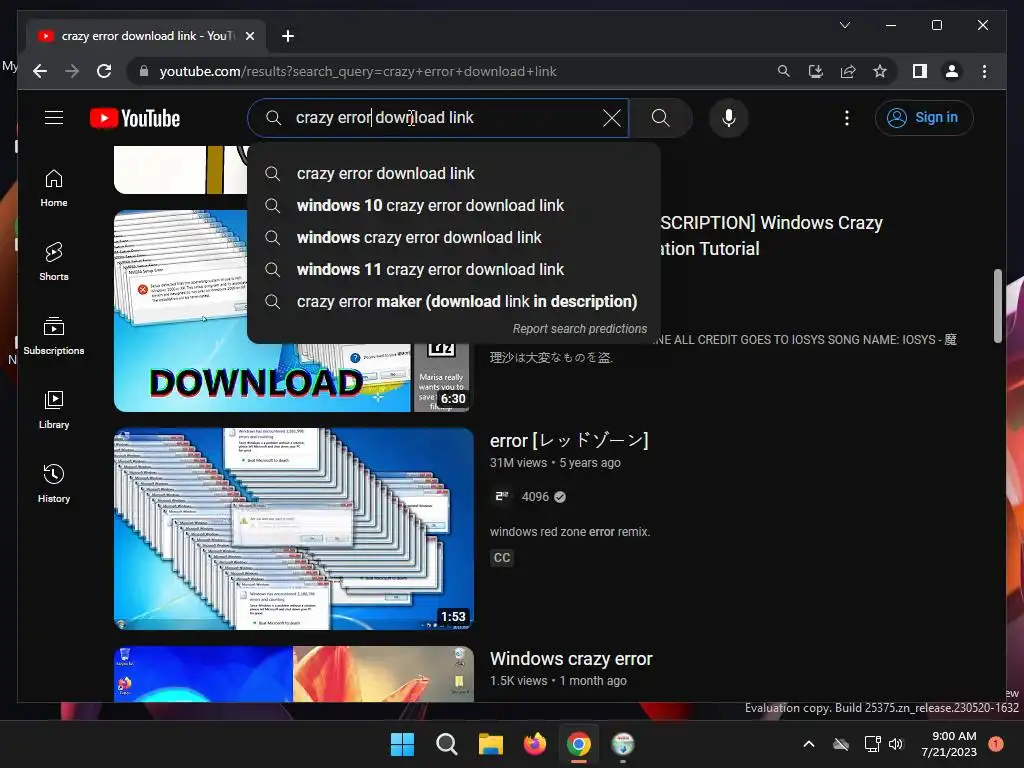Click 'windows red zone error remix.' description
The image size is (1024, 768).
570,532
